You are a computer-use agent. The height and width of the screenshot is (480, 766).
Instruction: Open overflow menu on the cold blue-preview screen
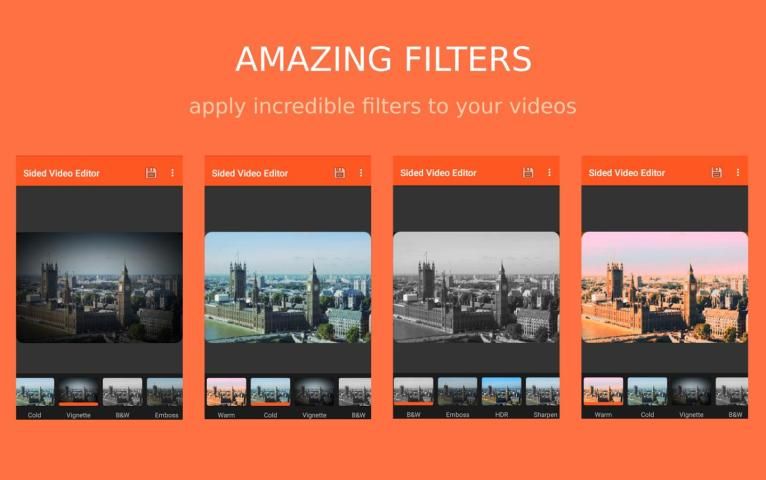(x=360, y=173)
